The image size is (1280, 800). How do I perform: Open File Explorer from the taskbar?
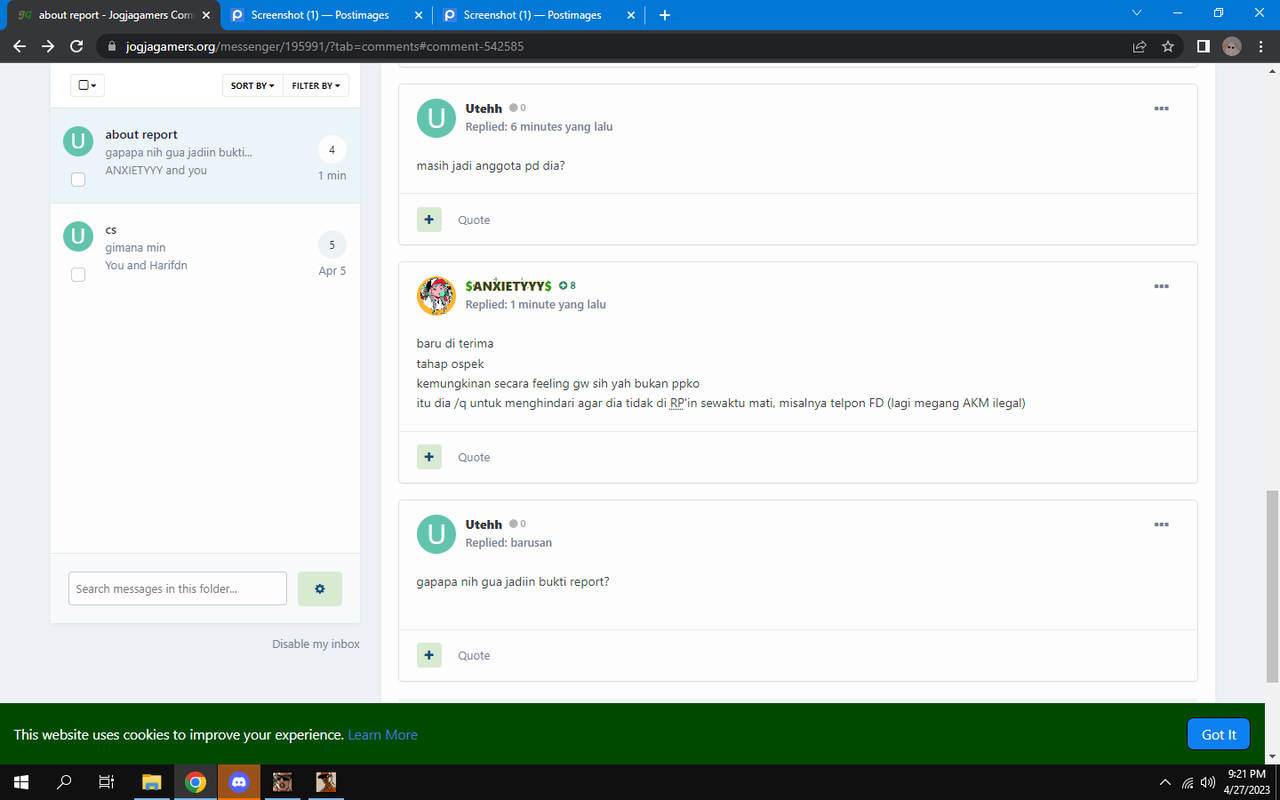[x=151, y=782]
